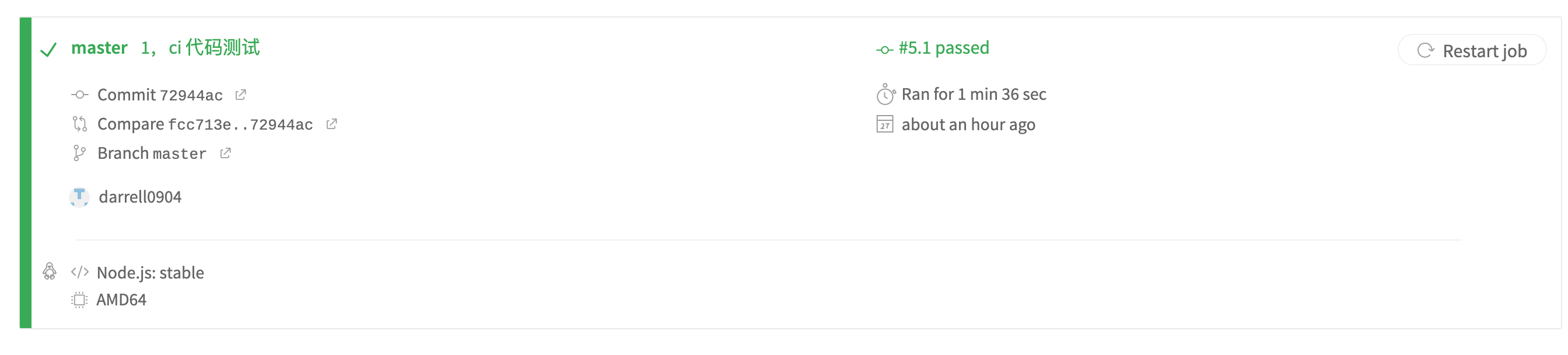1568x355 pixels.
Task: Click the Restart job button
Action: (1471, 51)
